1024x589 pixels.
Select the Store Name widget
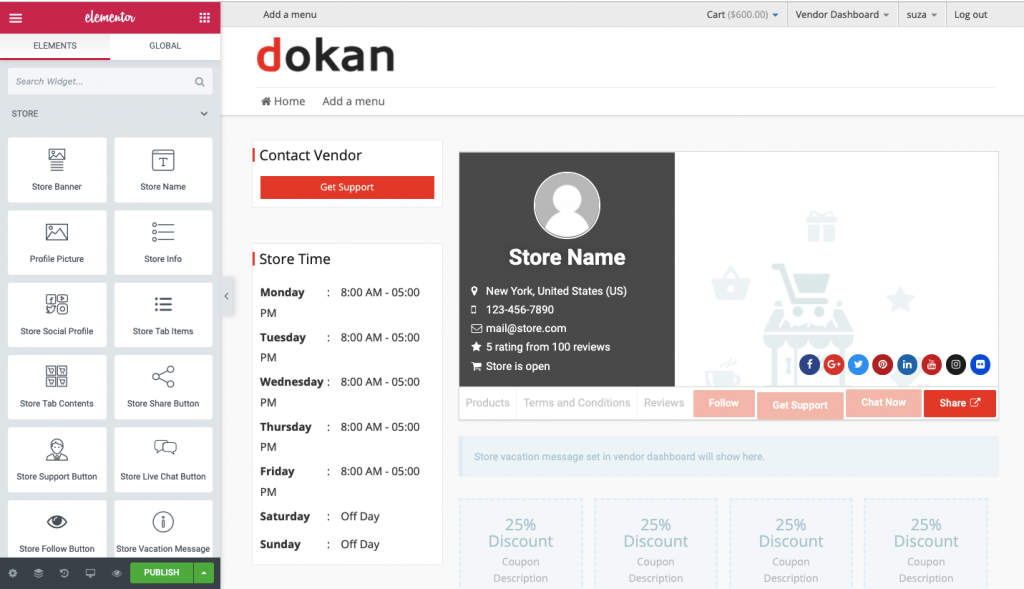pos(163,170)
